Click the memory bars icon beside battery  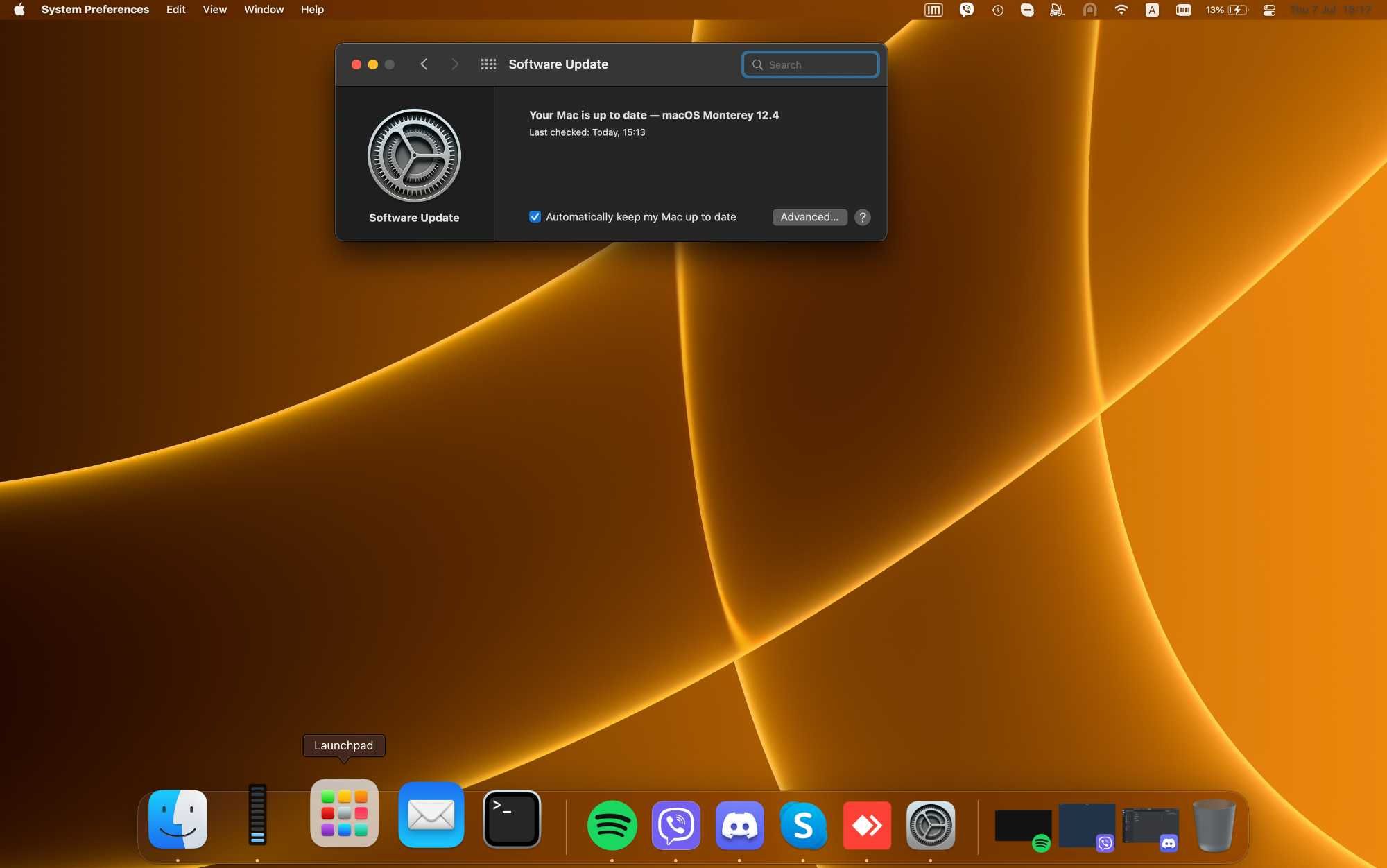click(1183, 10)
